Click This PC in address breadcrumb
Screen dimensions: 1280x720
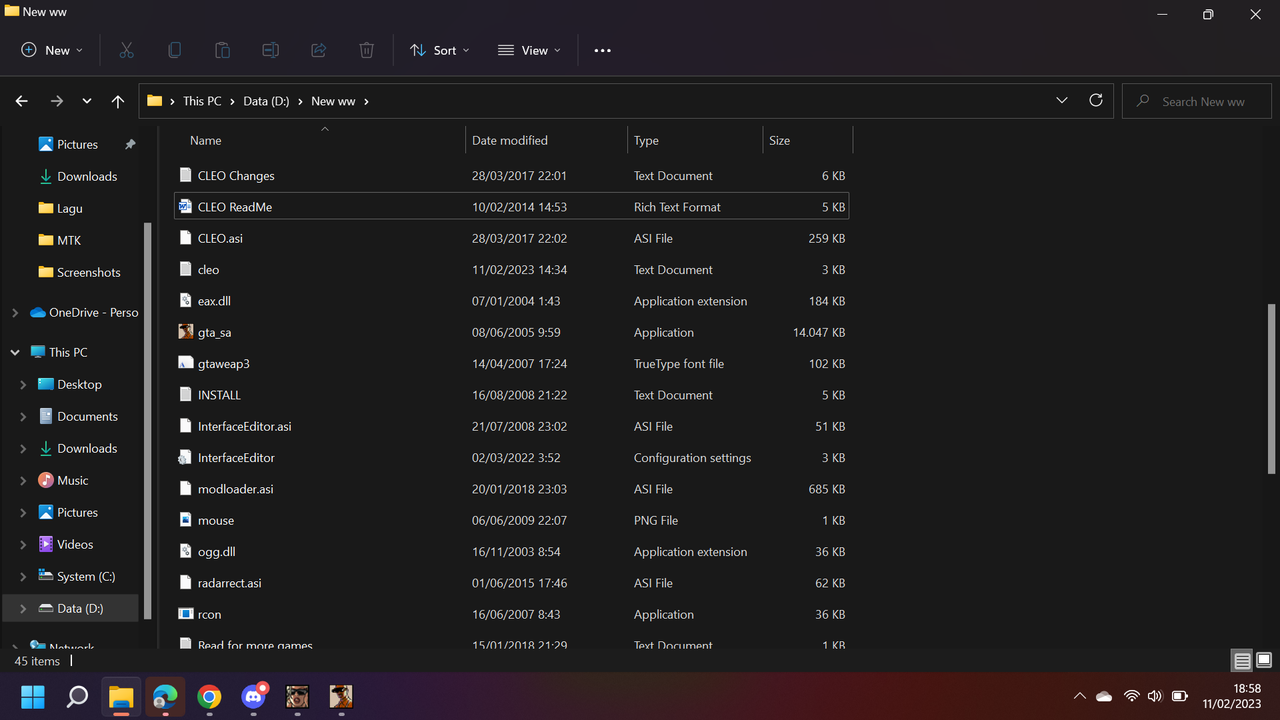tap(202, 101)
